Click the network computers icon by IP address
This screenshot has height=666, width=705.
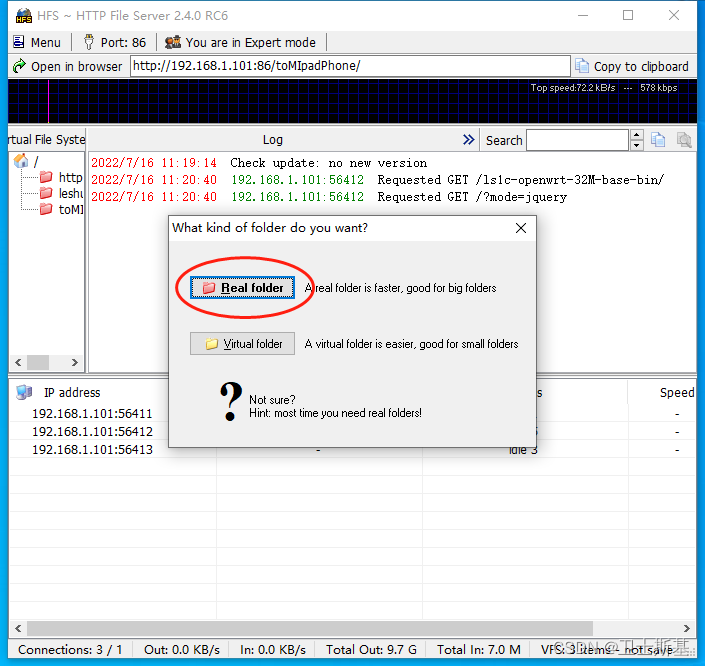point(24,392)
